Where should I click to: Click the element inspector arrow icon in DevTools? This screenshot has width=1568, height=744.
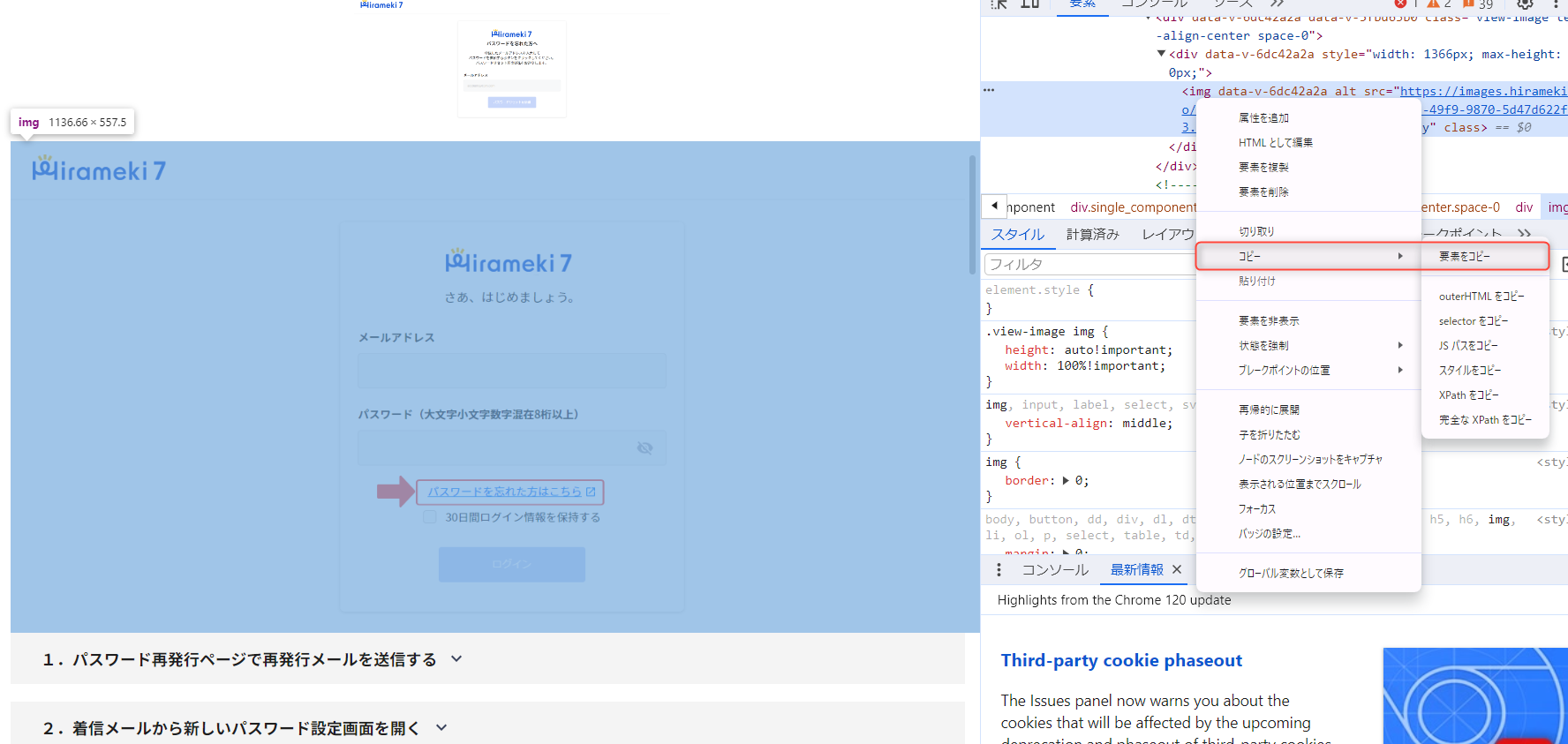click(x=999, y=4)
